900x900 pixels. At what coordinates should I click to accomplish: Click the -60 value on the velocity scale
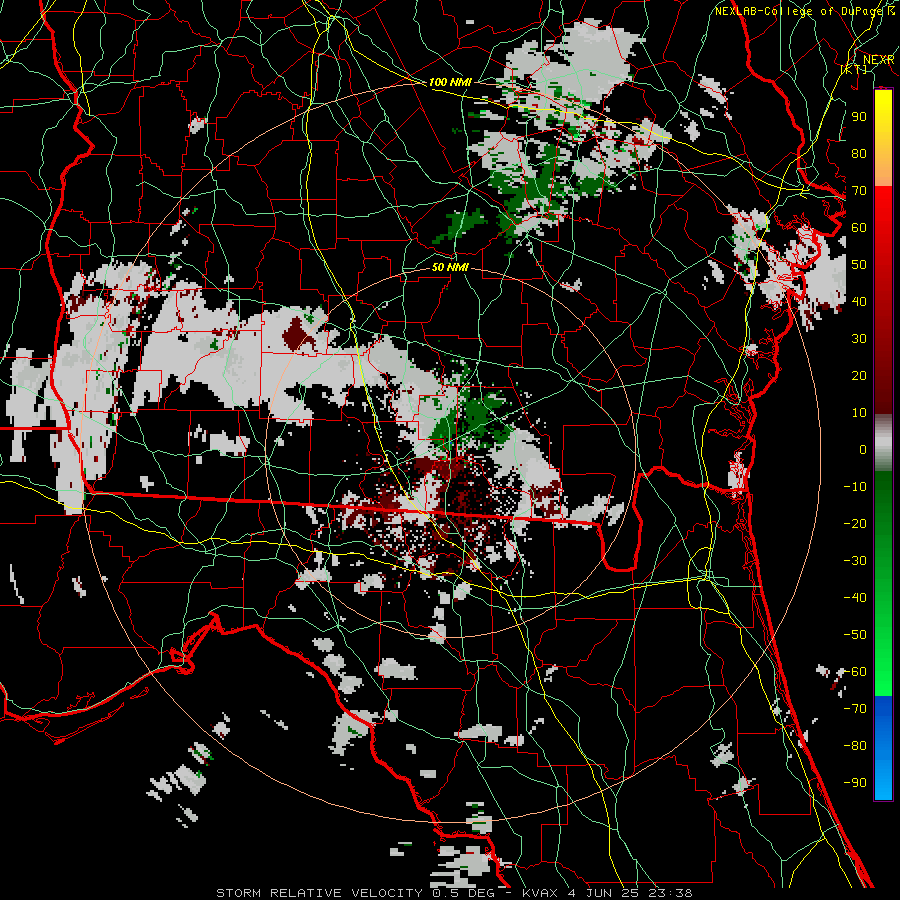(855, 672)
